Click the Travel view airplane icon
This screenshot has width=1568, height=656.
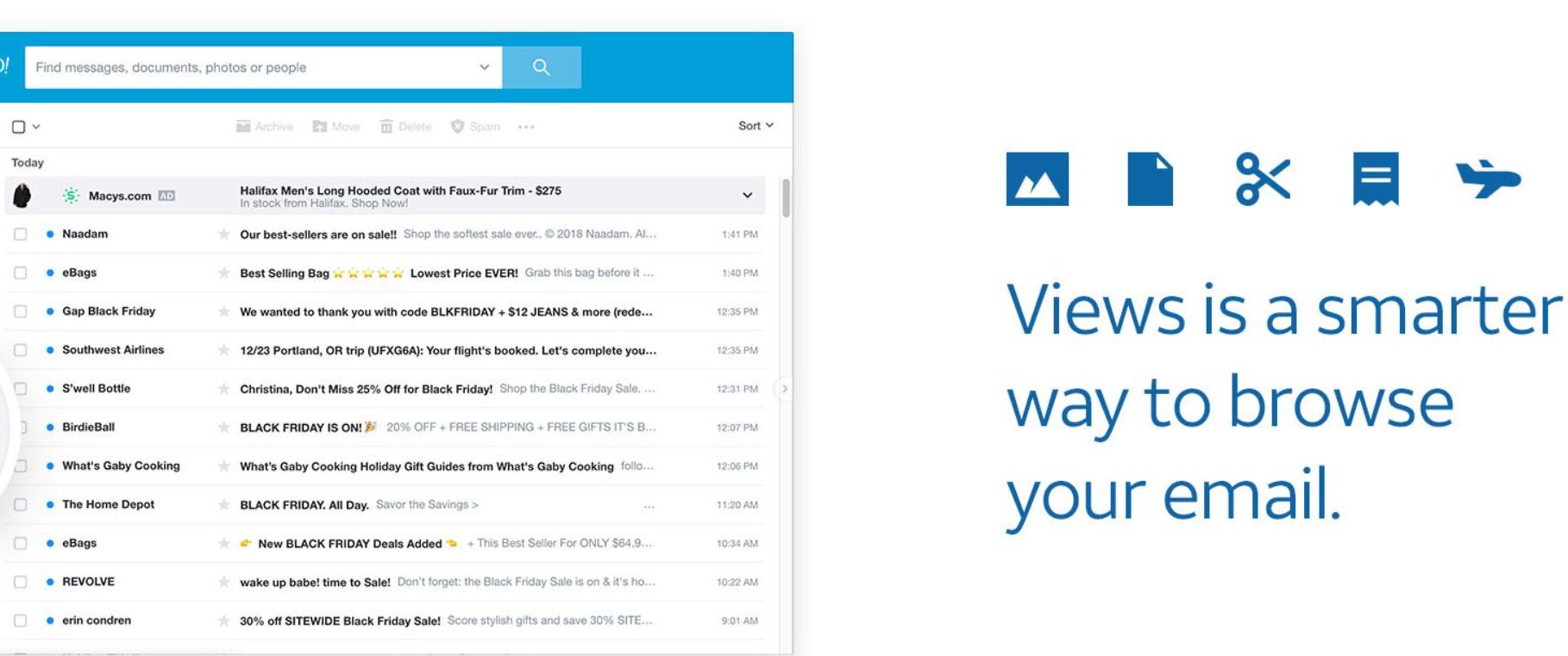(1488, 179)
